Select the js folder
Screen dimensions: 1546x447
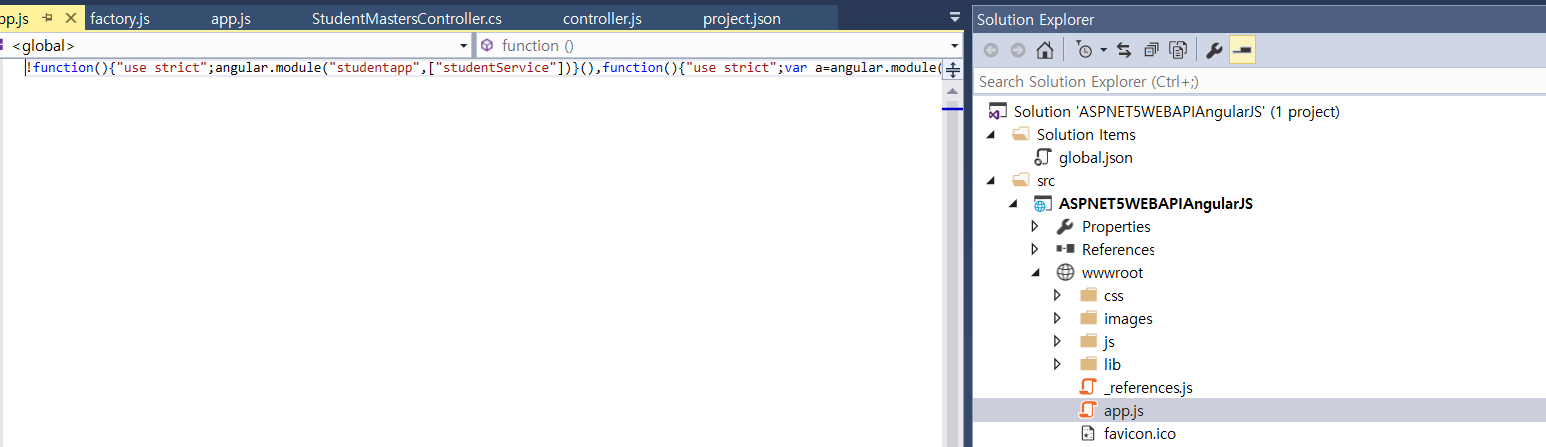[1109, 341]
